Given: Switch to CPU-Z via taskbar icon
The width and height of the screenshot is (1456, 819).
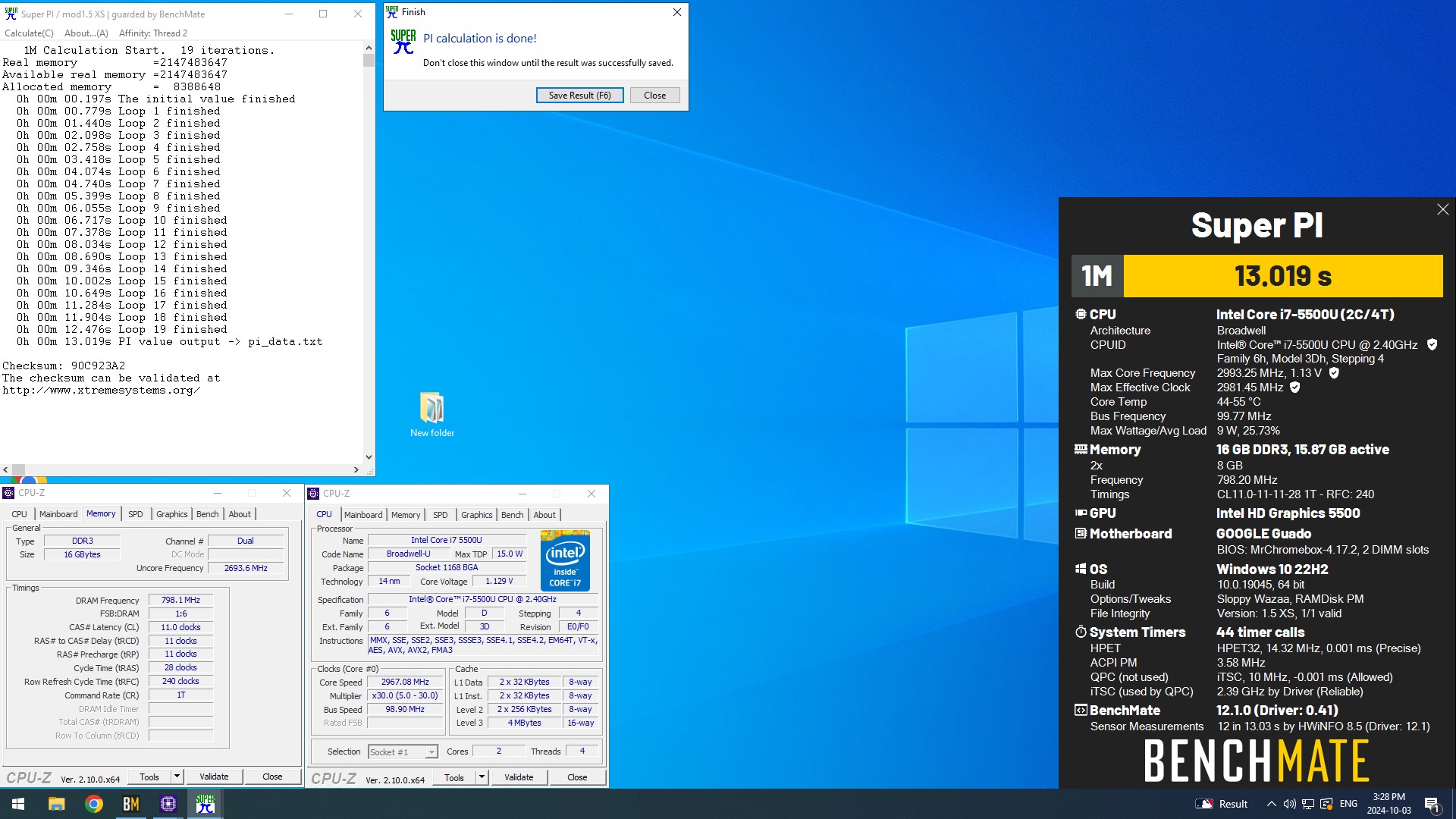Looking at the screenshot, I should click(x=168, y=804).
